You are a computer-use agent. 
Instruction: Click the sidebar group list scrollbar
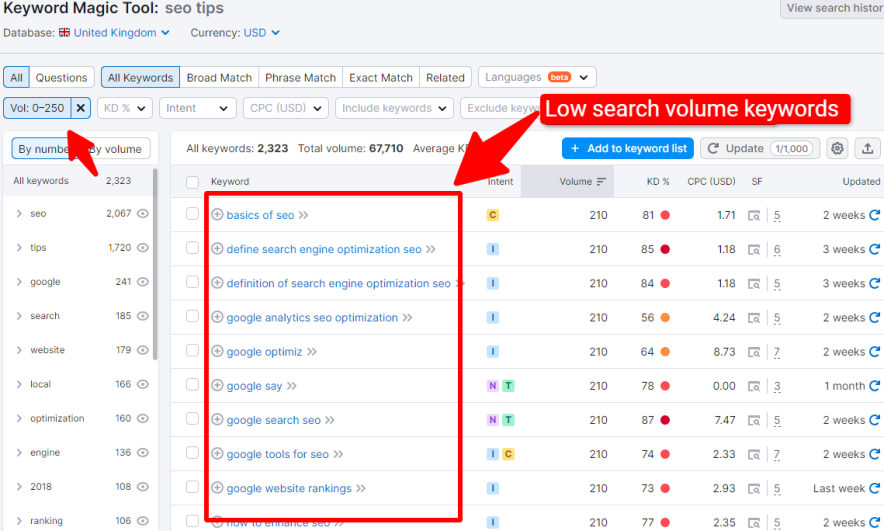click(x=155, y=265)
